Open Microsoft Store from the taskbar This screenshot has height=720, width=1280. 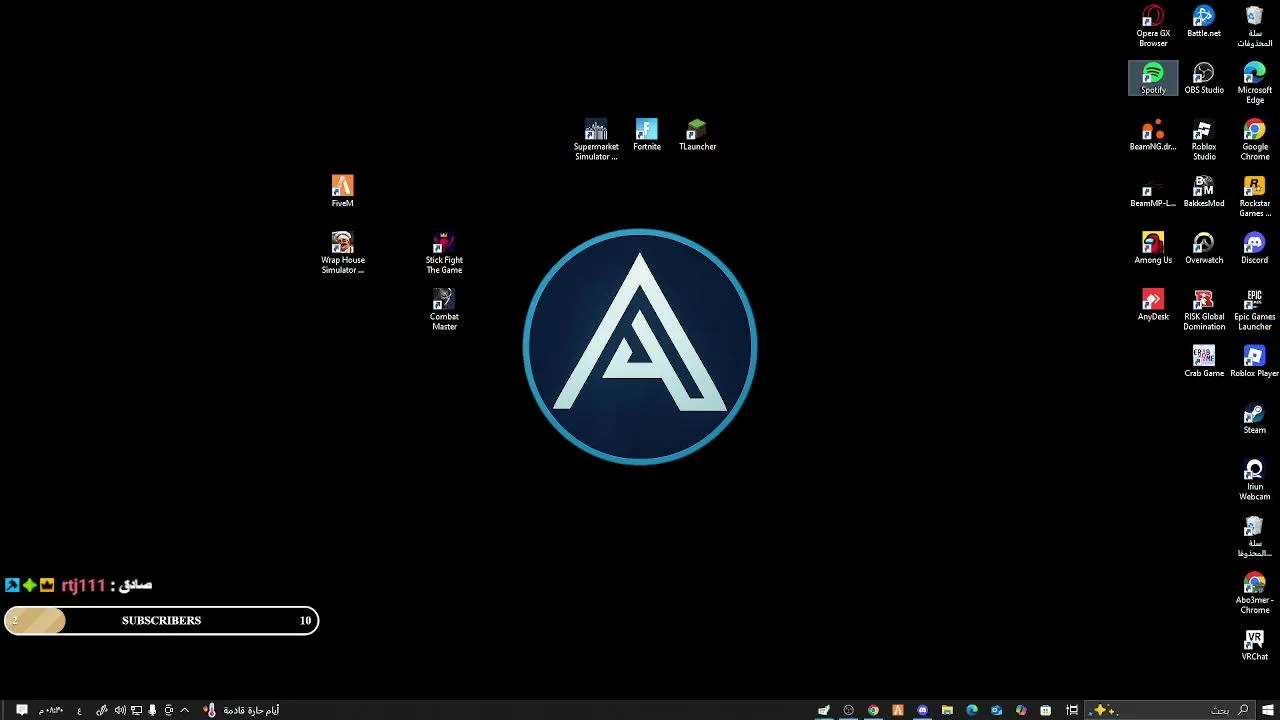click(x=1045, y=710)
